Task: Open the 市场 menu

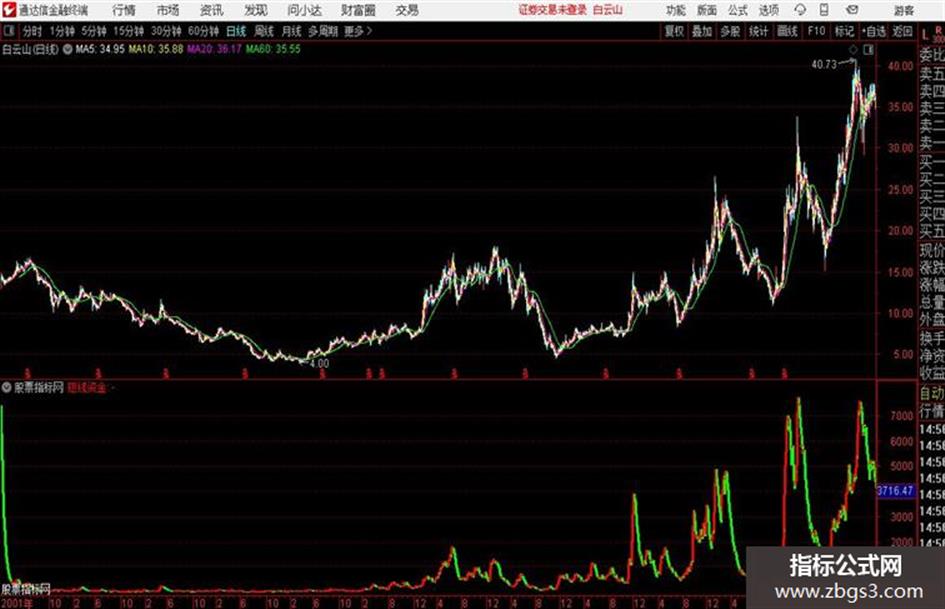Action: tap(168, 10)
